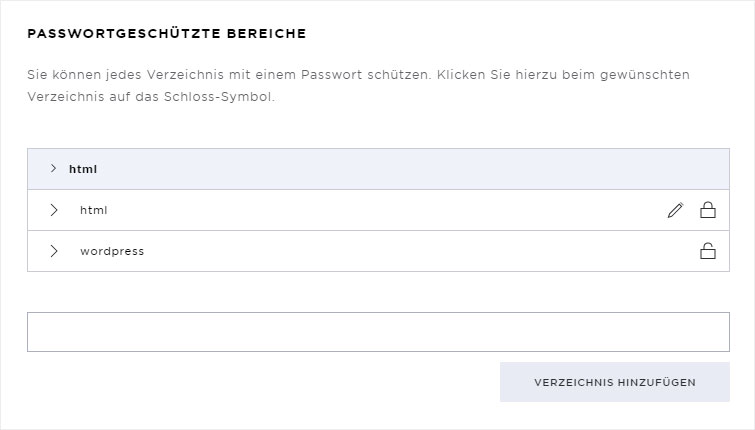Select the wordpress folder name
The width and height of the screenshot is (755, 430).
[x=112, y=251]
